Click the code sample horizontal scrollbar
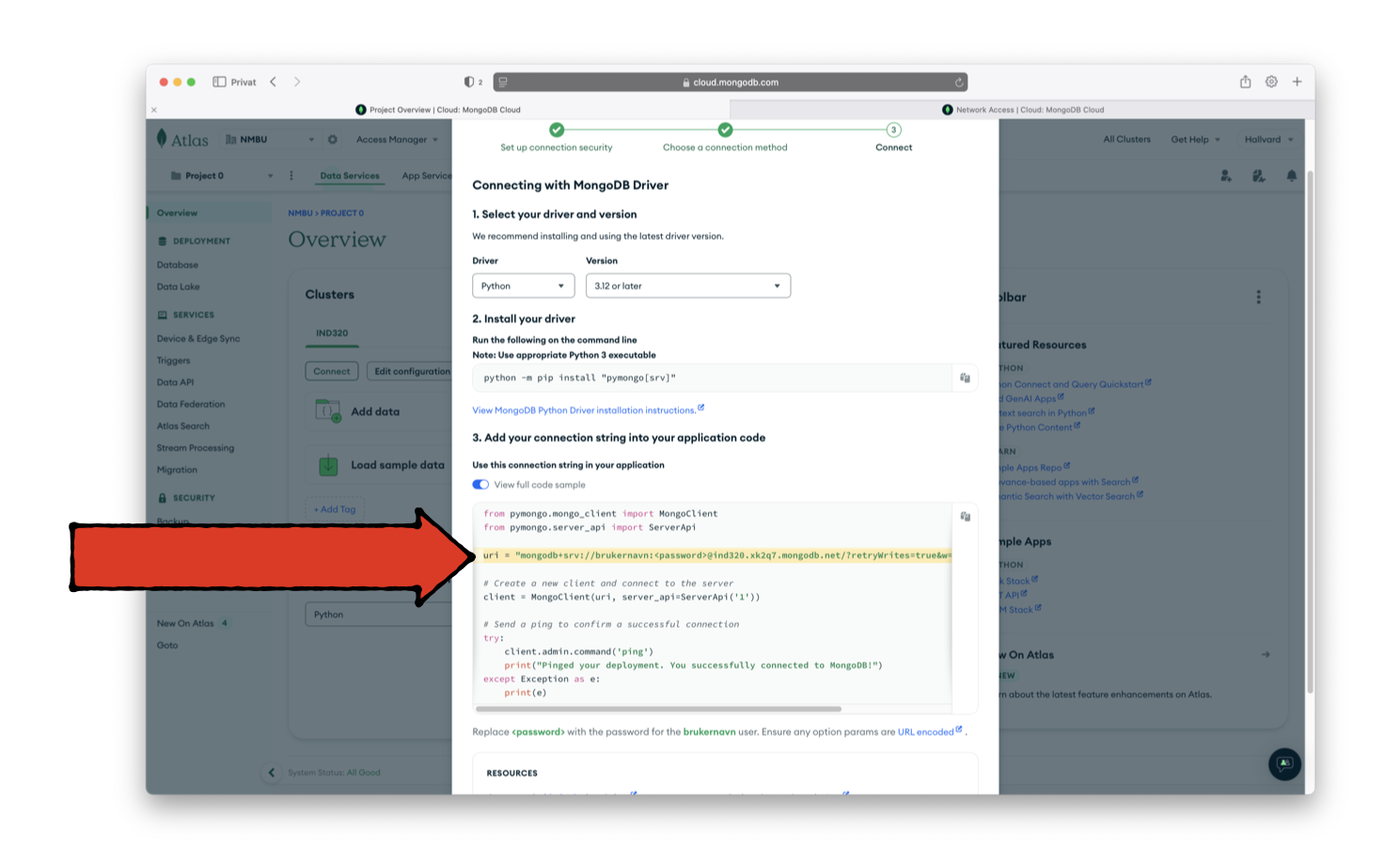The height and width of the screenshot is (858, 1400). point(658,709)
